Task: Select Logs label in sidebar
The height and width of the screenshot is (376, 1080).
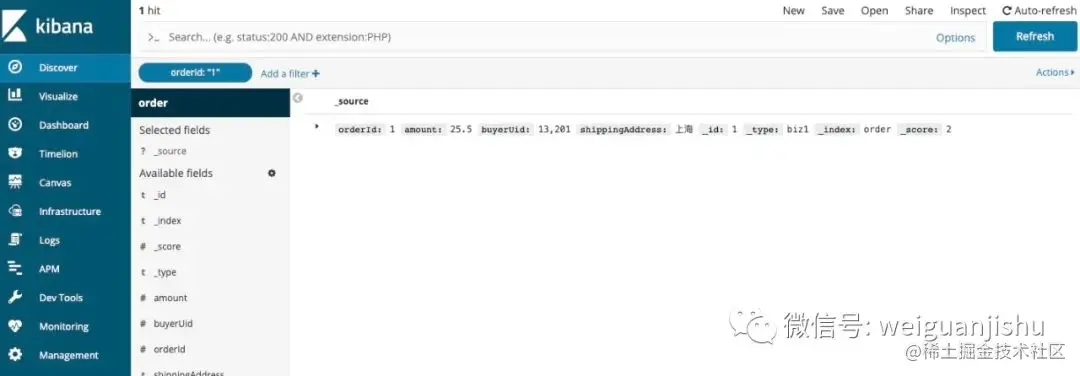Action: click(49, 240)
